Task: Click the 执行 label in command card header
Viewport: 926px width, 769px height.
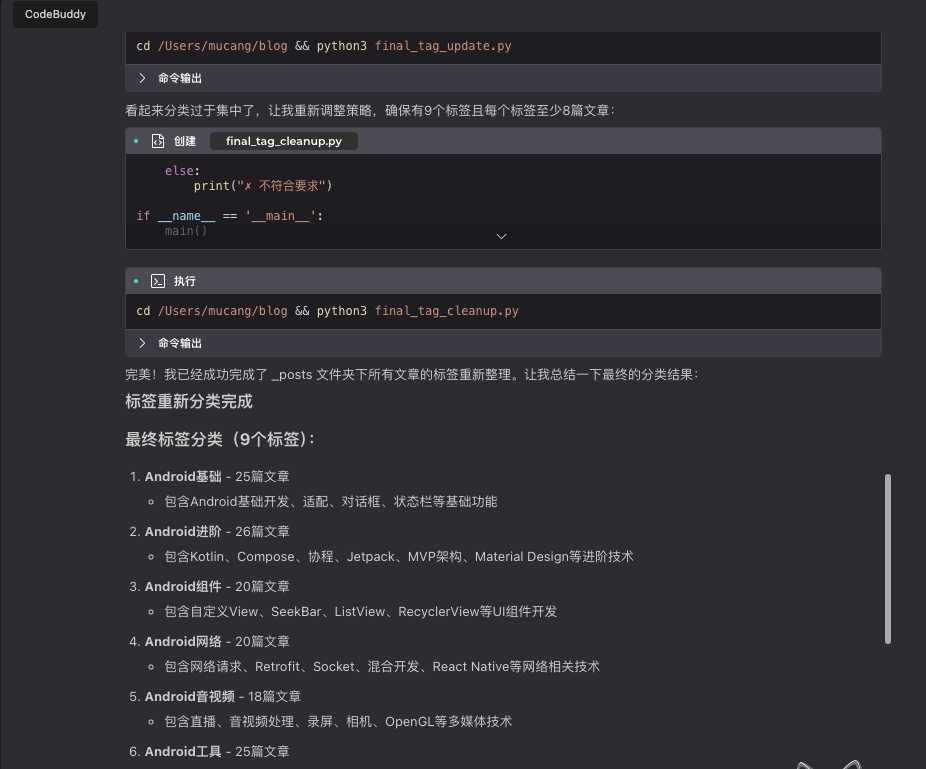Action: (x=185, y=281)
